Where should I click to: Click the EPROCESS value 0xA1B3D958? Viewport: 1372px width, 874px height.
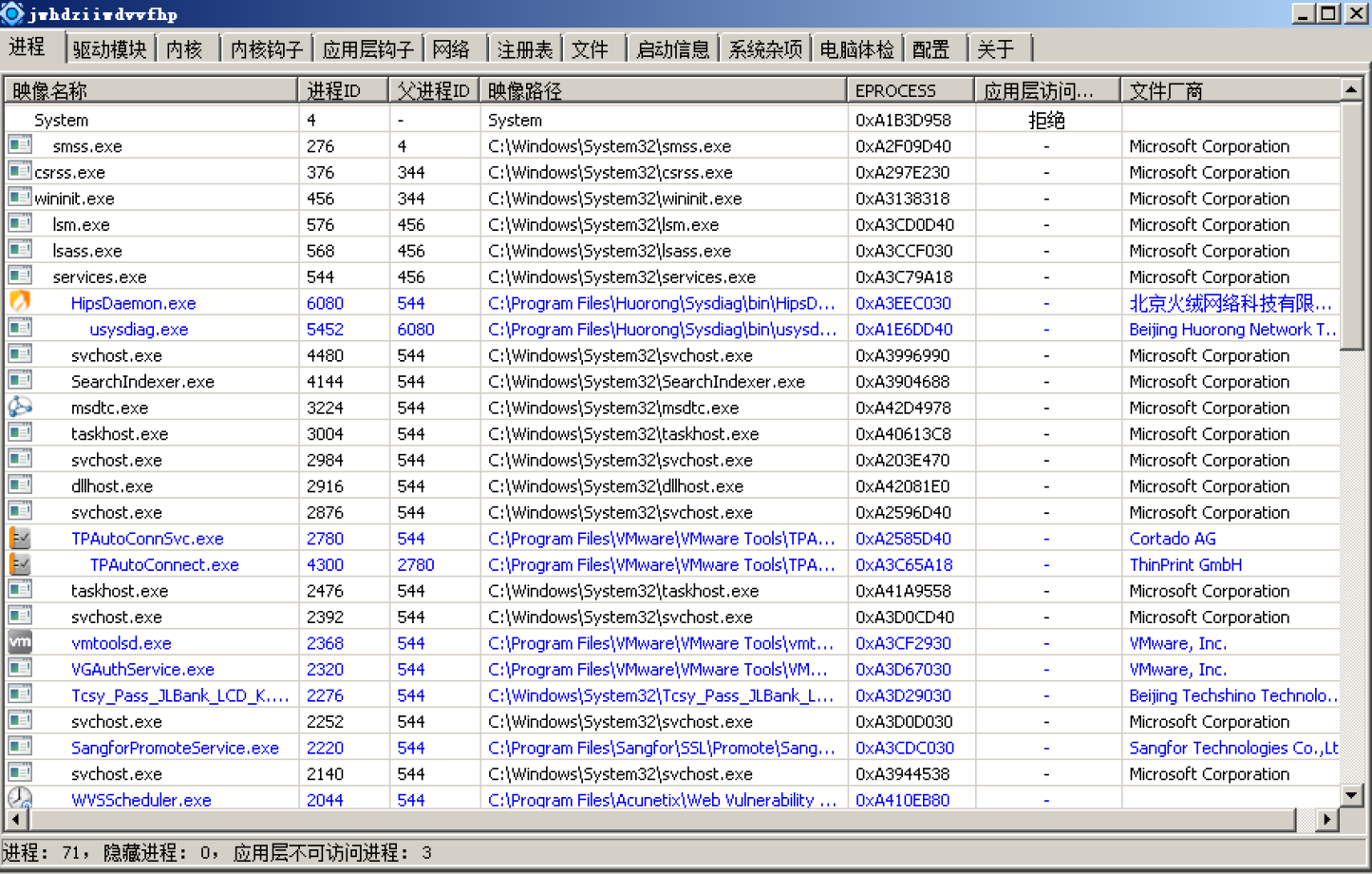click(903, 120)
